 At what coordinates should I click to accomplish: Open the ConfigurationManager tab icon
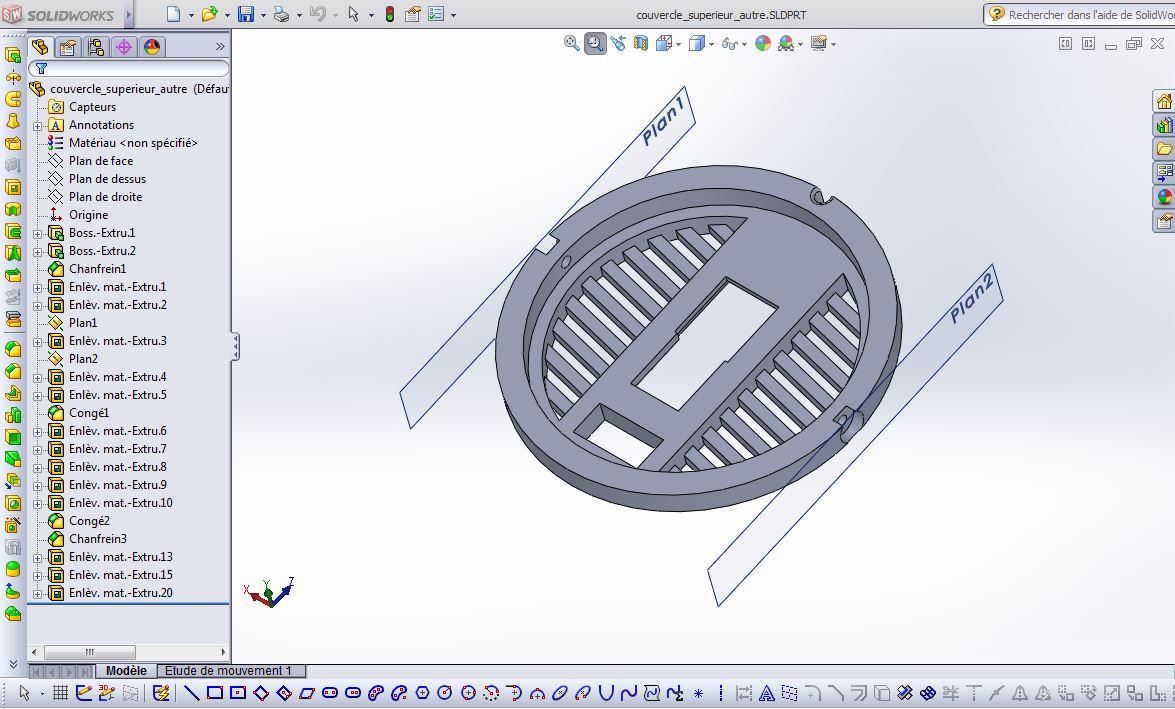[x=96, y=47]
